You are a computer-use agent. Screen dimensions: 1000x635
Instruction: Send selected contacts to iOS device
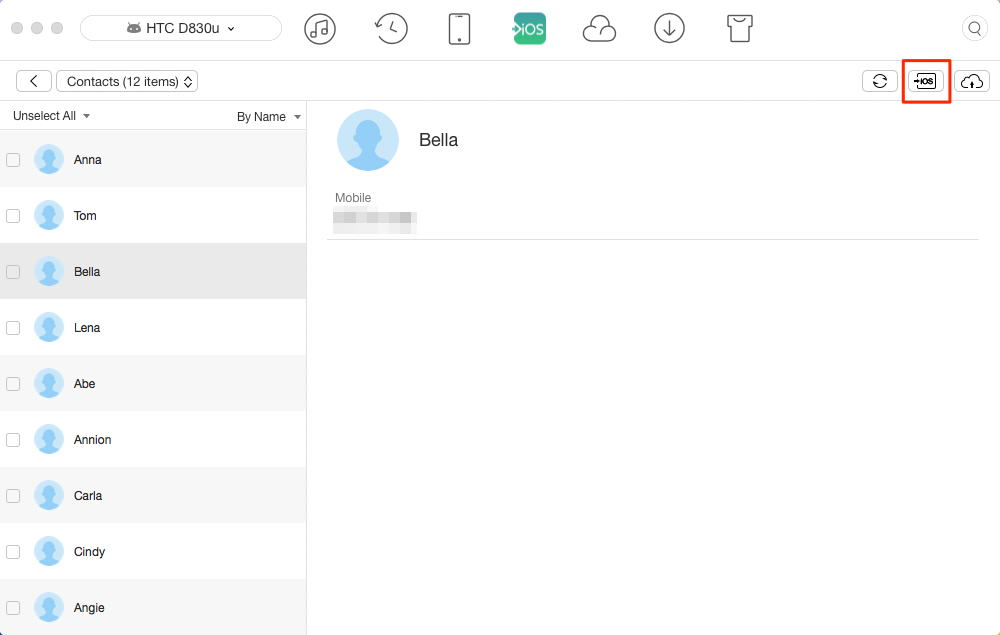tap(926, 81)
